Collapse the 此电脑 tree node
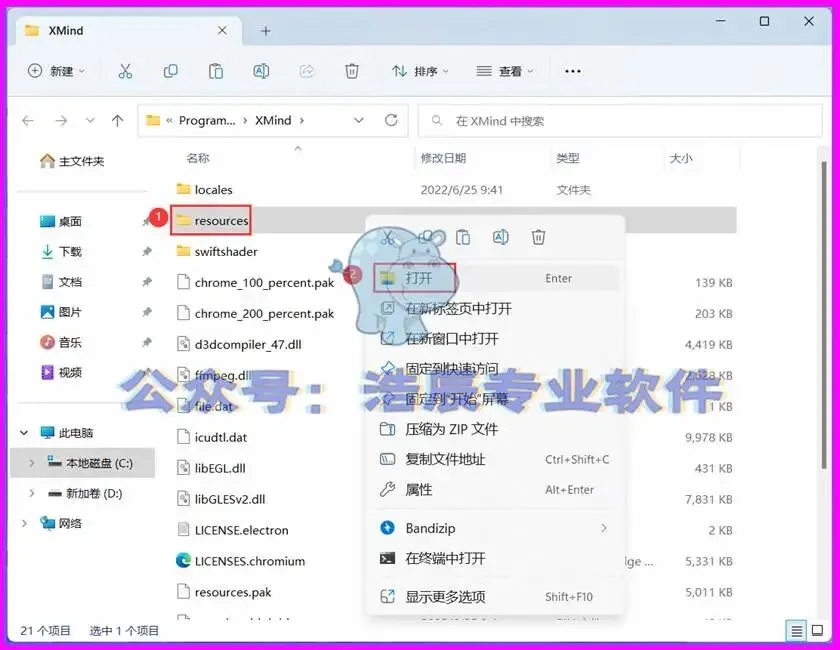 click(24, 432)
